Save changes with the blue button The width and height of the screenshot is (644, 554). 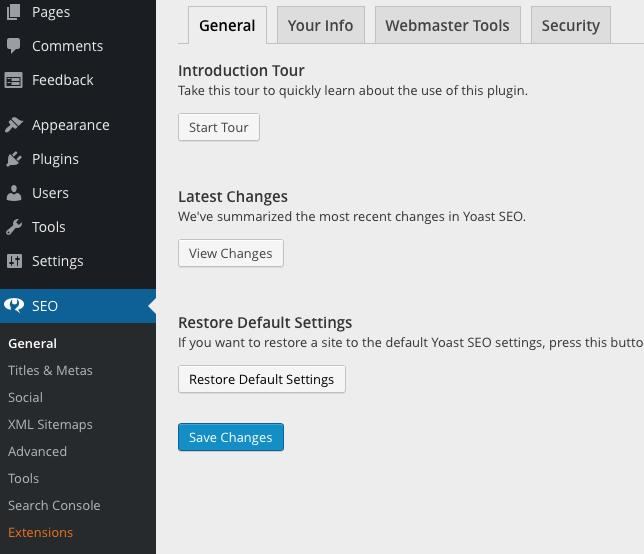click(x=230, y=437)
